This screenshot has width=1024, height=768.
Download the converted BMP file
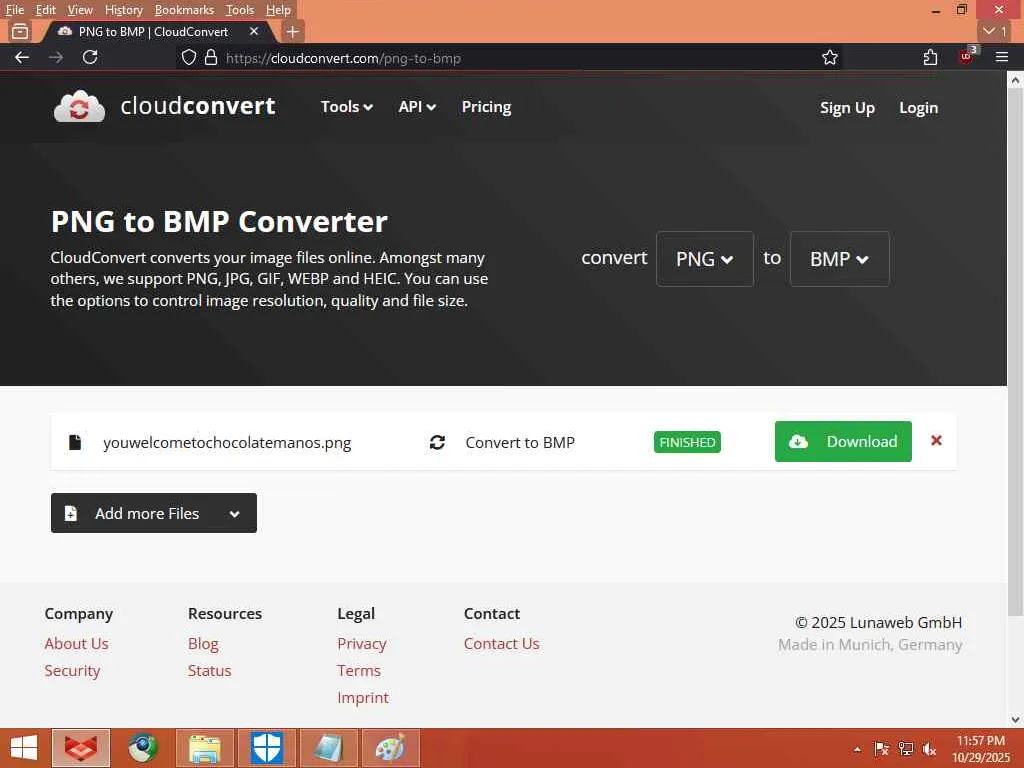point(843,441)
